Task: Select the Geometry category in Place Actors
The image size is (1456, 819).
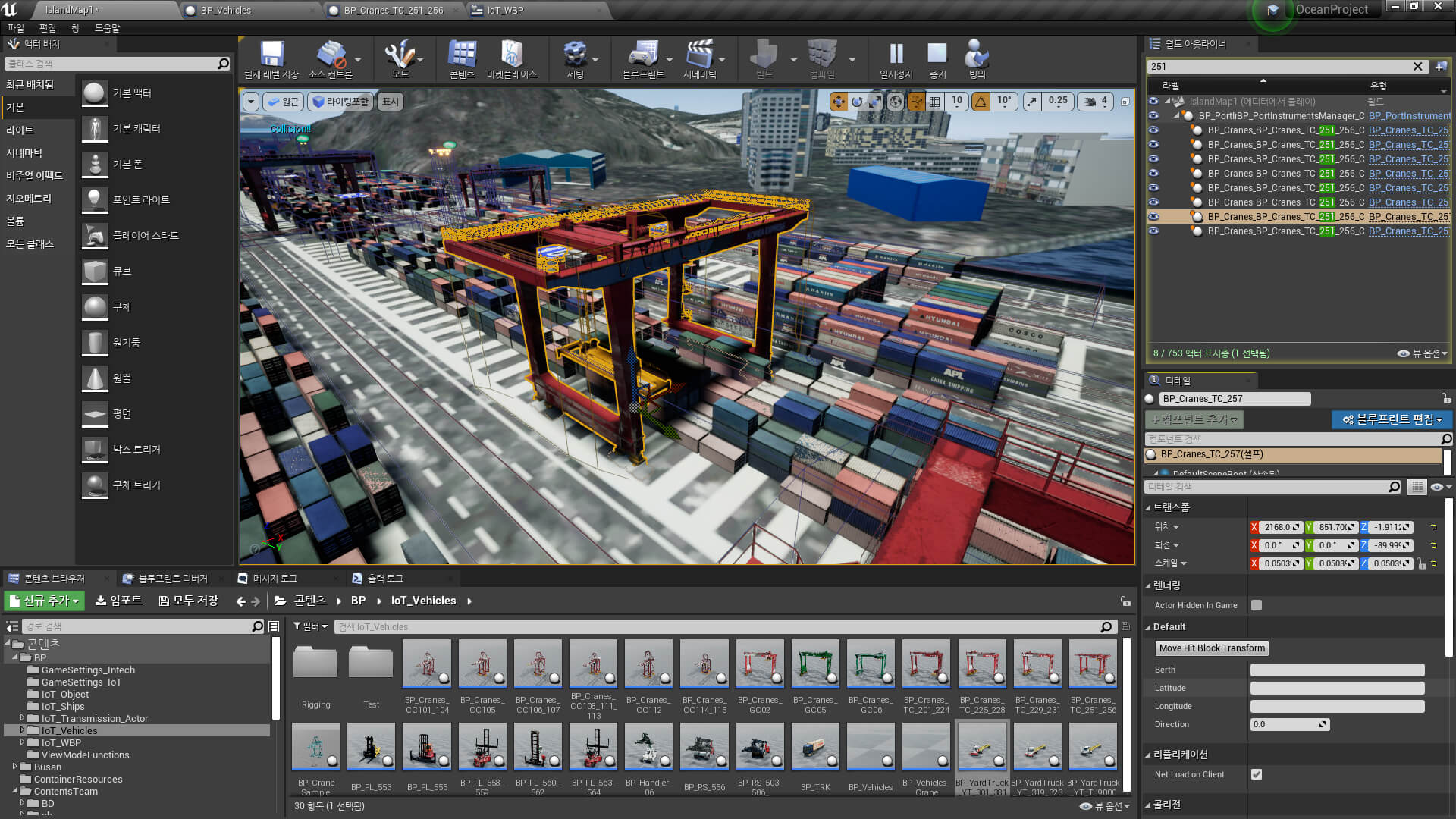Action: click(x=29, y=199)
